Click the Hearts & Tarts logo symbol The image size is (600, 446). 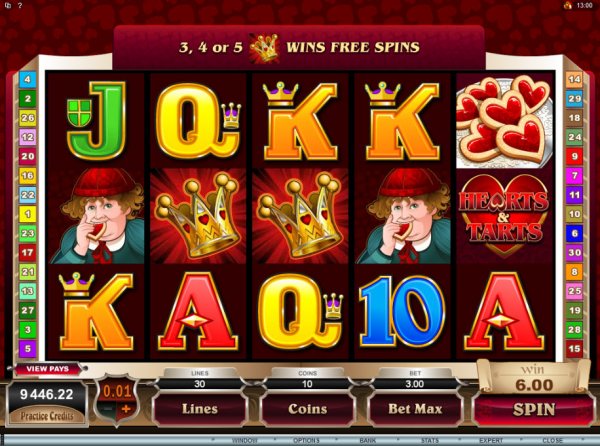click(x=504, y=215)
